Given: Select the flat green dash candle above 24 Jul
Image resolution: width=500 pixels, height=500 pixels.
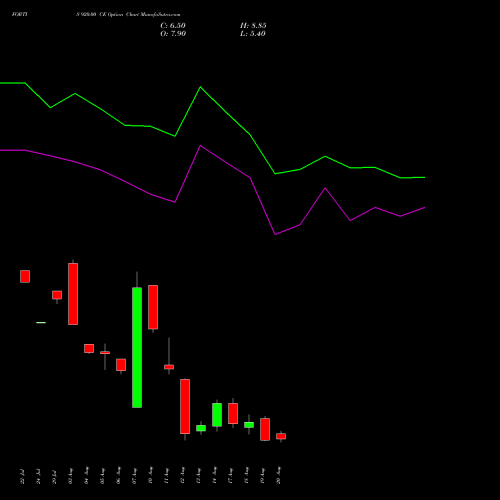Looking at the screenshot, I should tap(41, 322).
